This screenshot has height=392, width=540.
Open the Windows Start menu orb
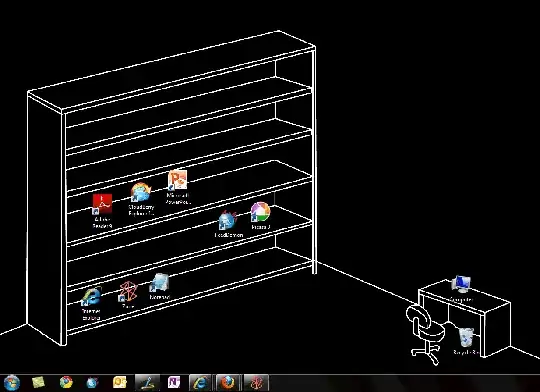pyautogui.click(x=12, y=383)
